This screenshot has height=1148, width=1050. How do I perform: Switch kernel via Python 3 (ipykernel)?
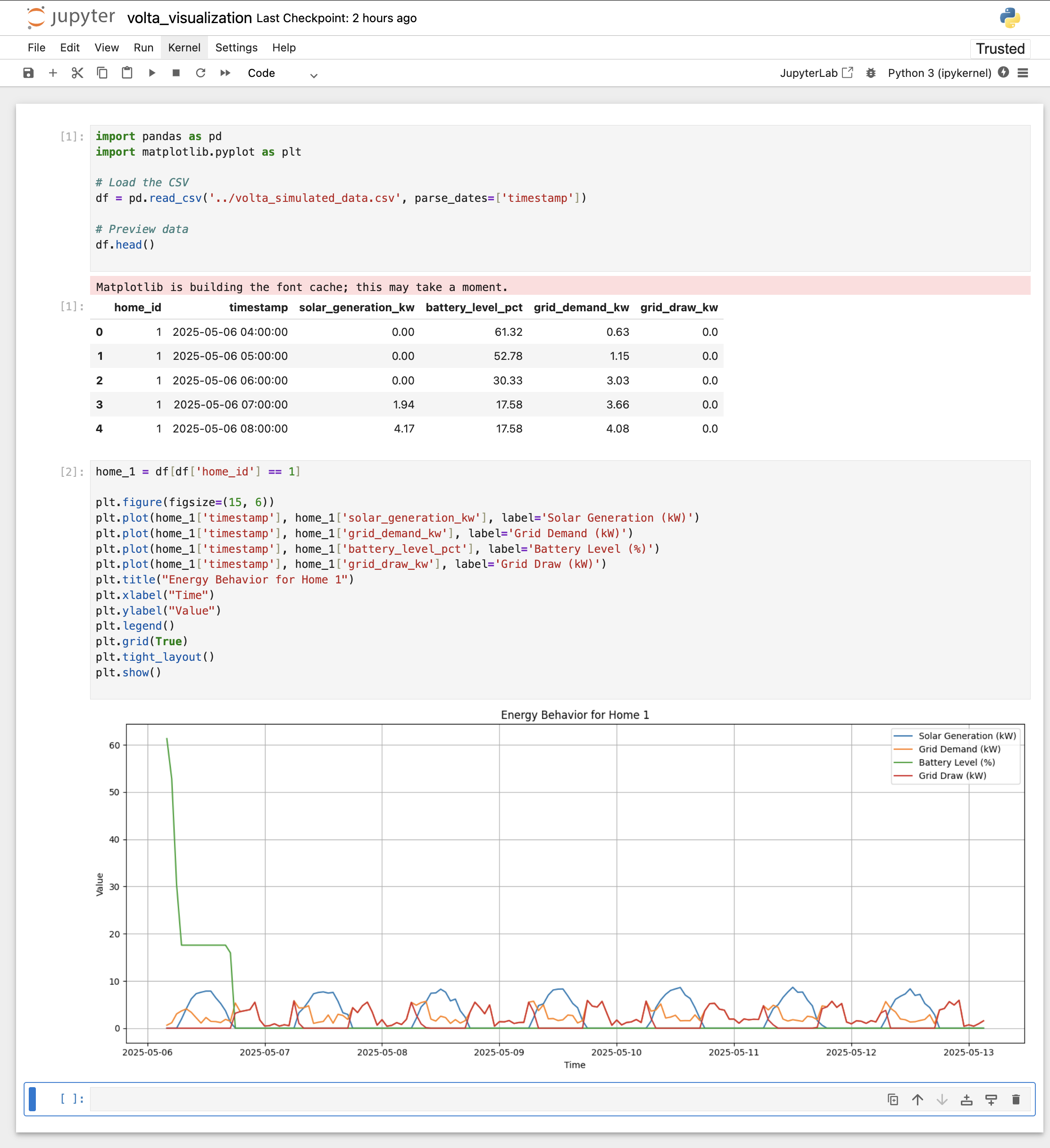(940, 73)
